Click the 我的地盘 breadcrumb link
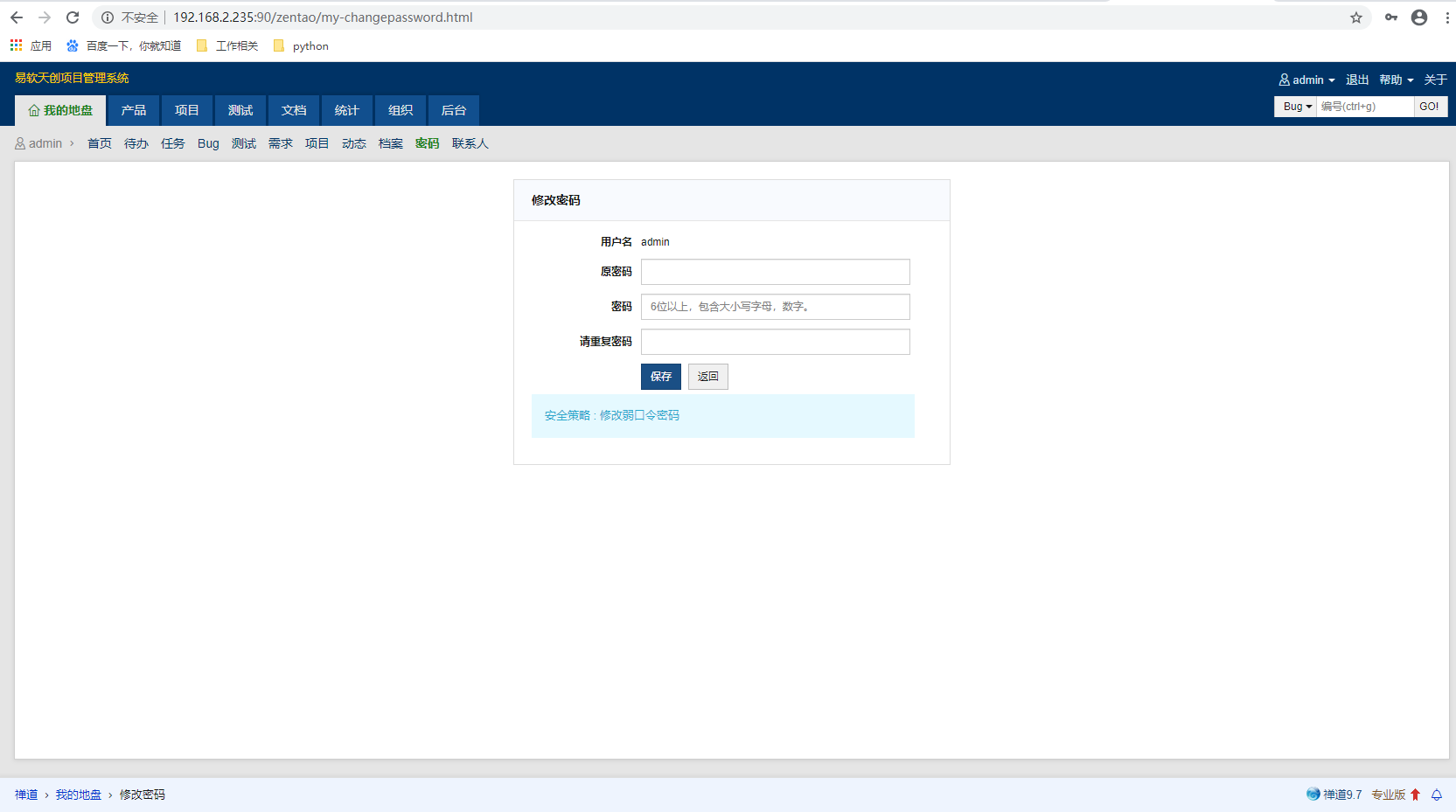The height and width of the screenshot is (812, 1456). click(x=79, y=795)
